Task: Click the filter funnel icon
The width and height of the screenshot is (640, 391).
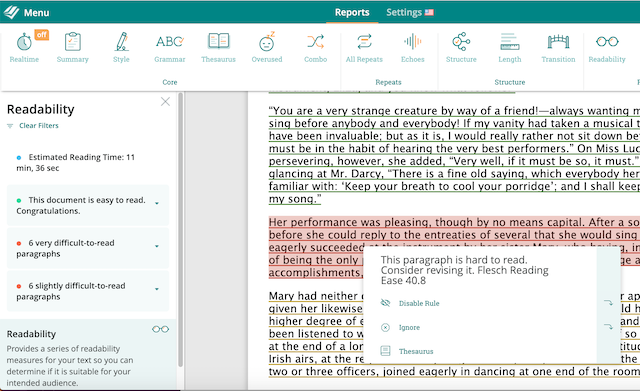Action: coord(10,126)
